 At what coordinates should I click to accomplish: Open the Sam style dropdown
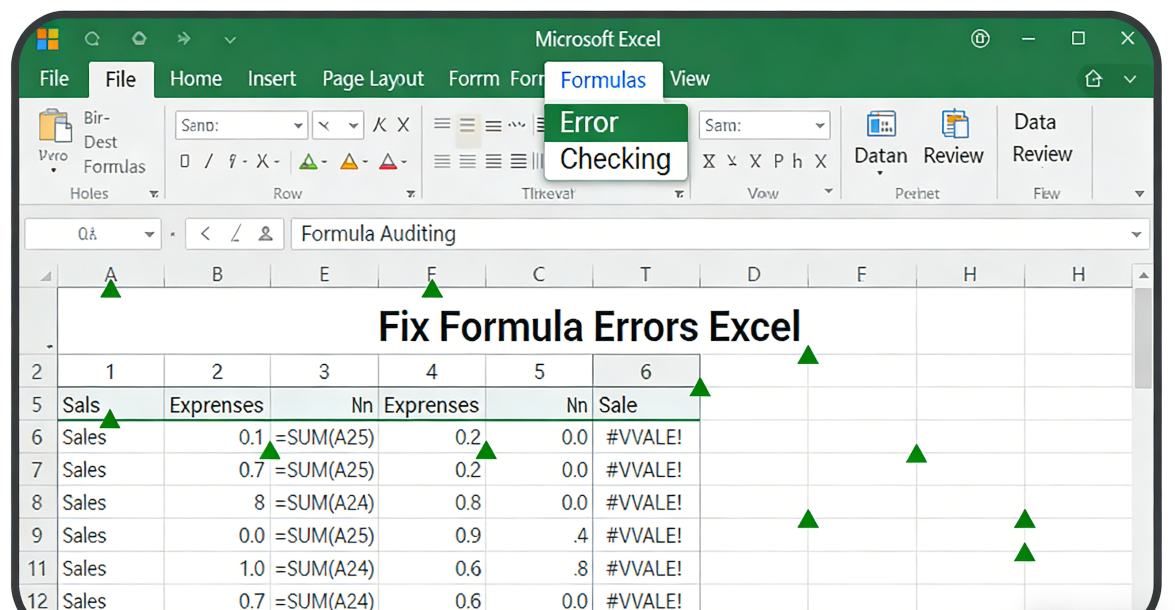click(x=820, y=125)
